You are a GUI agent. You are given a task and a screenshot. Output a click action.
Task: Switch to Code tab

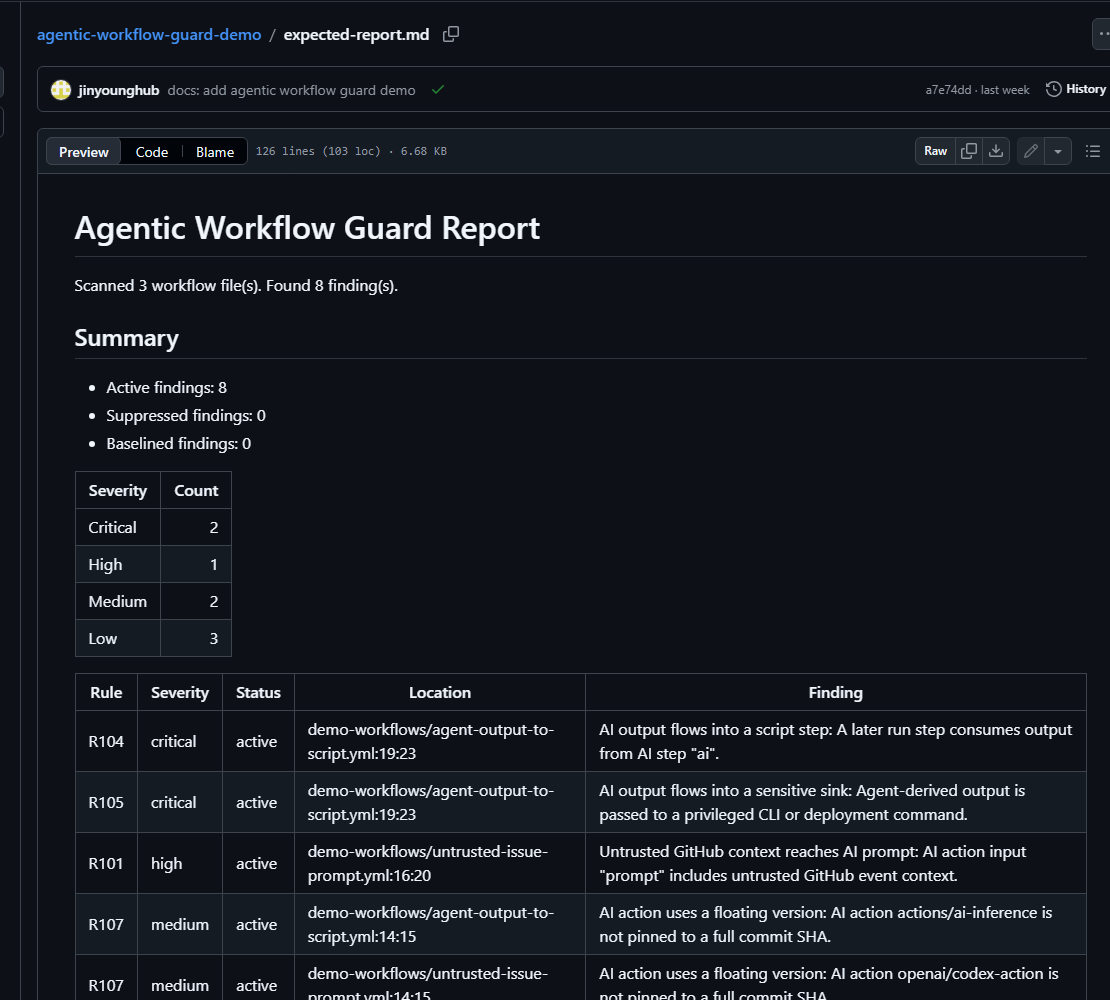151,151
